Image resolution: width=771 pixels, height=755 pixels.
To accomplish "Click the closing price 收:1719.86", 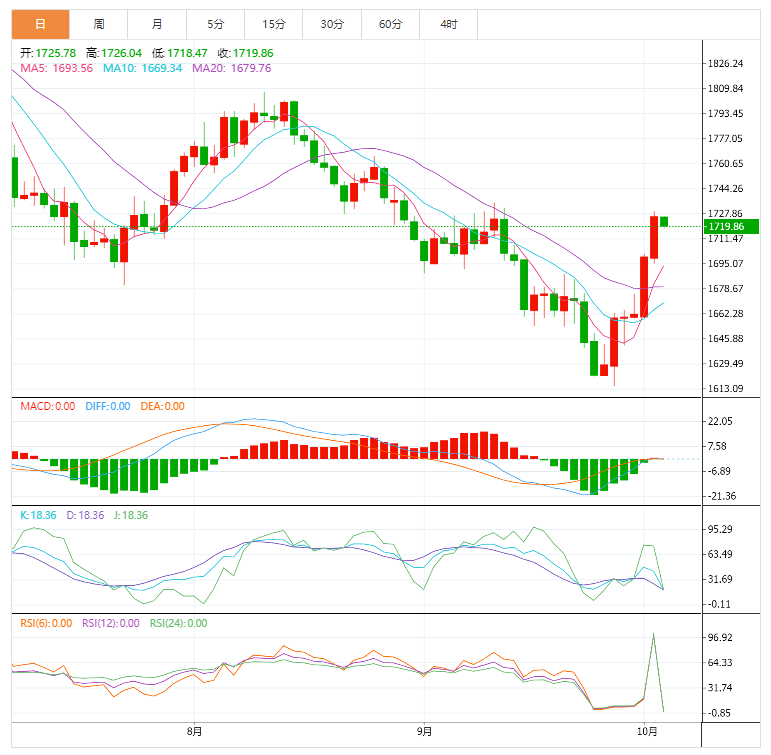I will (x=246, y=53).
